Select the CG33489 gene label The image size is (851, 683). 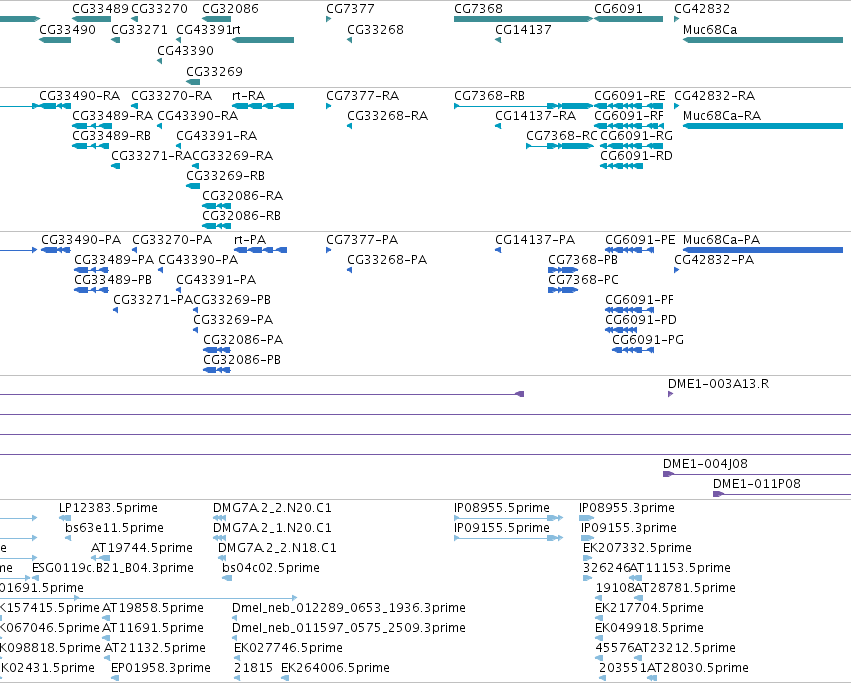point(100,9)
